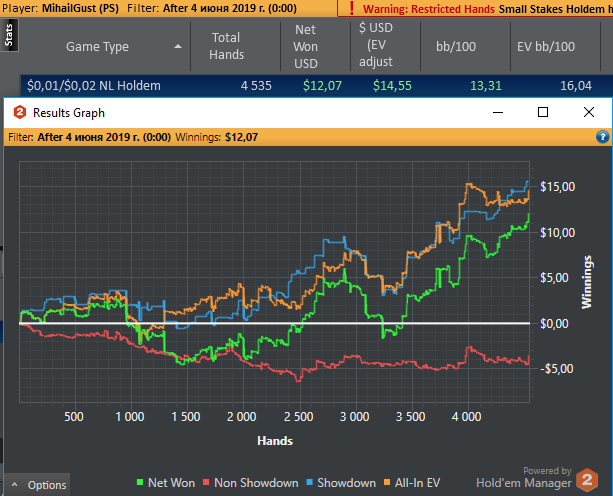Toggle the Showdown legend entry
Image resolution: width=613 pixels, height=496 pixels.
pos(344,483)
